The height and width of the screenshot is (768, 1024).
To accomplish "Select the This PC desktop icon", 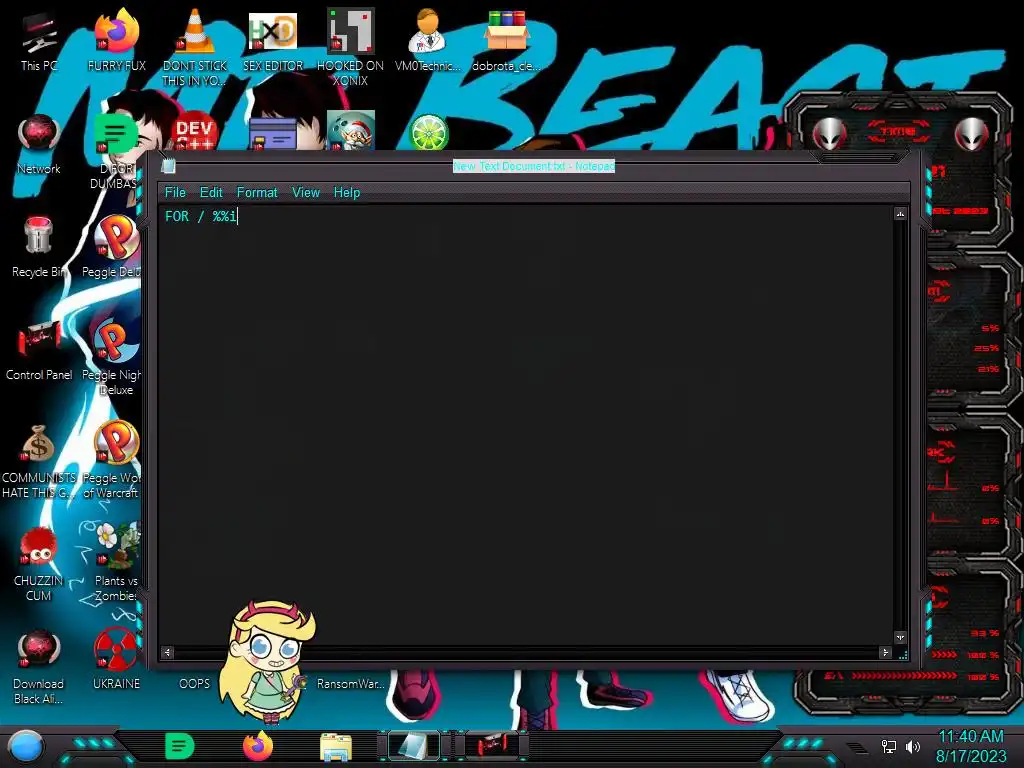I will pyautogui.click(x=39, y=42).
